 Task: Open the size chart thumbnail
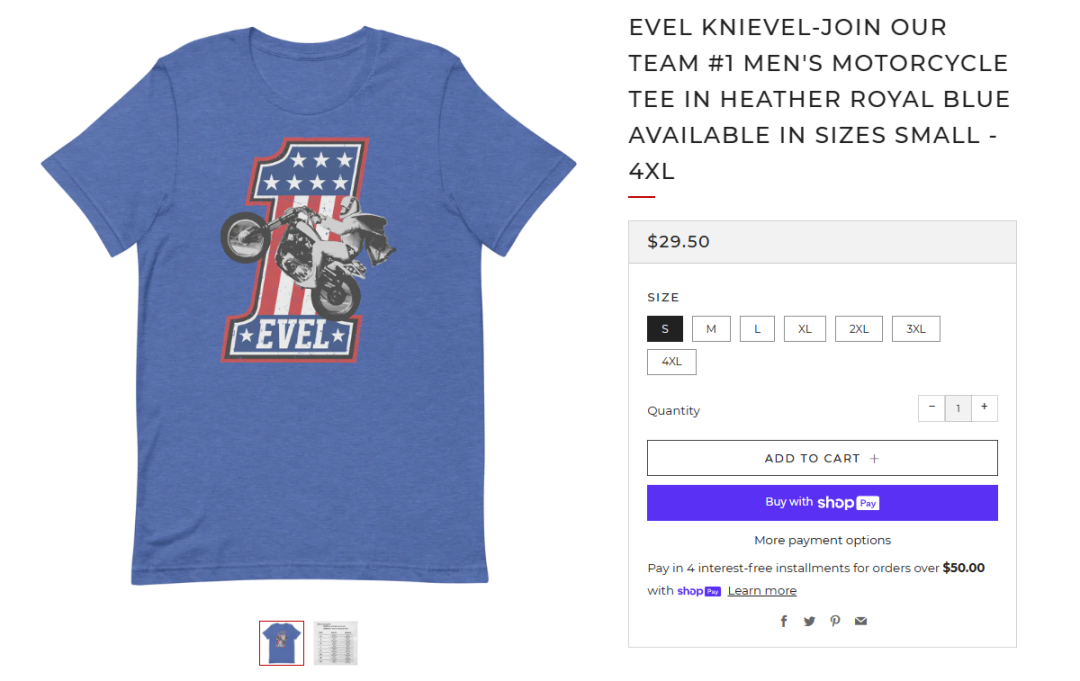tap(335, 643)
